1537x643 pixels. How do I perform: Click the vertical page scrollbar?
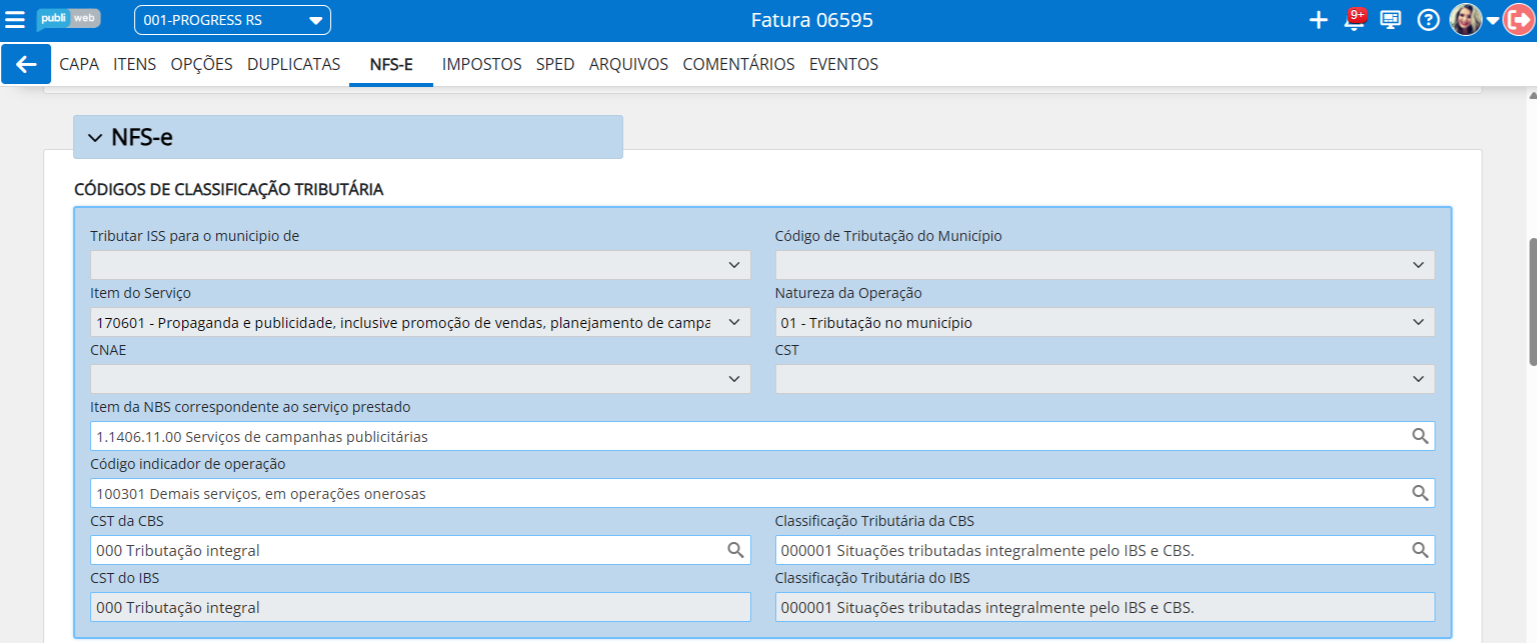click(x=1531, y=300)
